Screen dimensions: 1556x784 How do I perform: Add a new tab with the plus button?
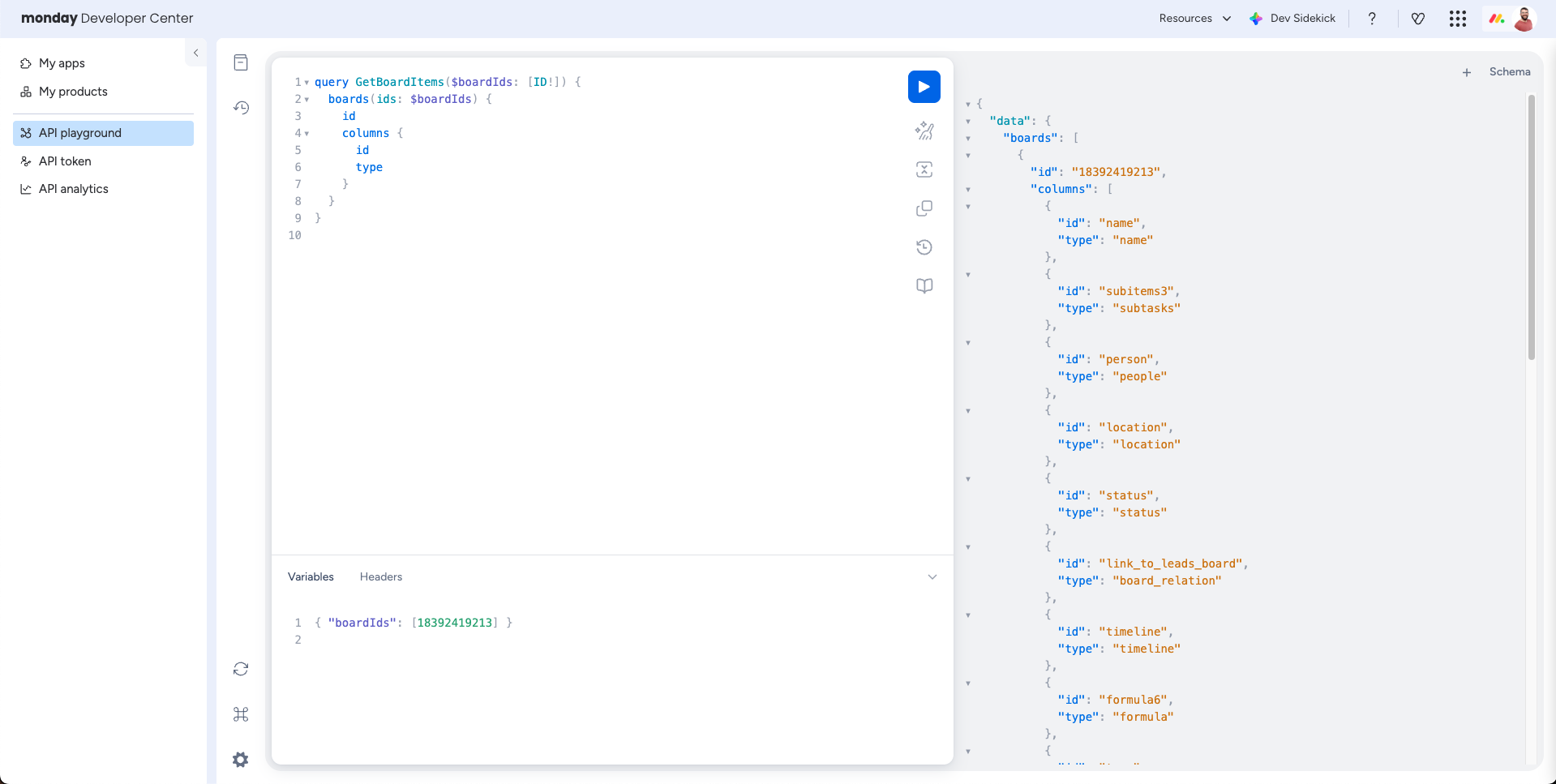(x=1467, y=72)
